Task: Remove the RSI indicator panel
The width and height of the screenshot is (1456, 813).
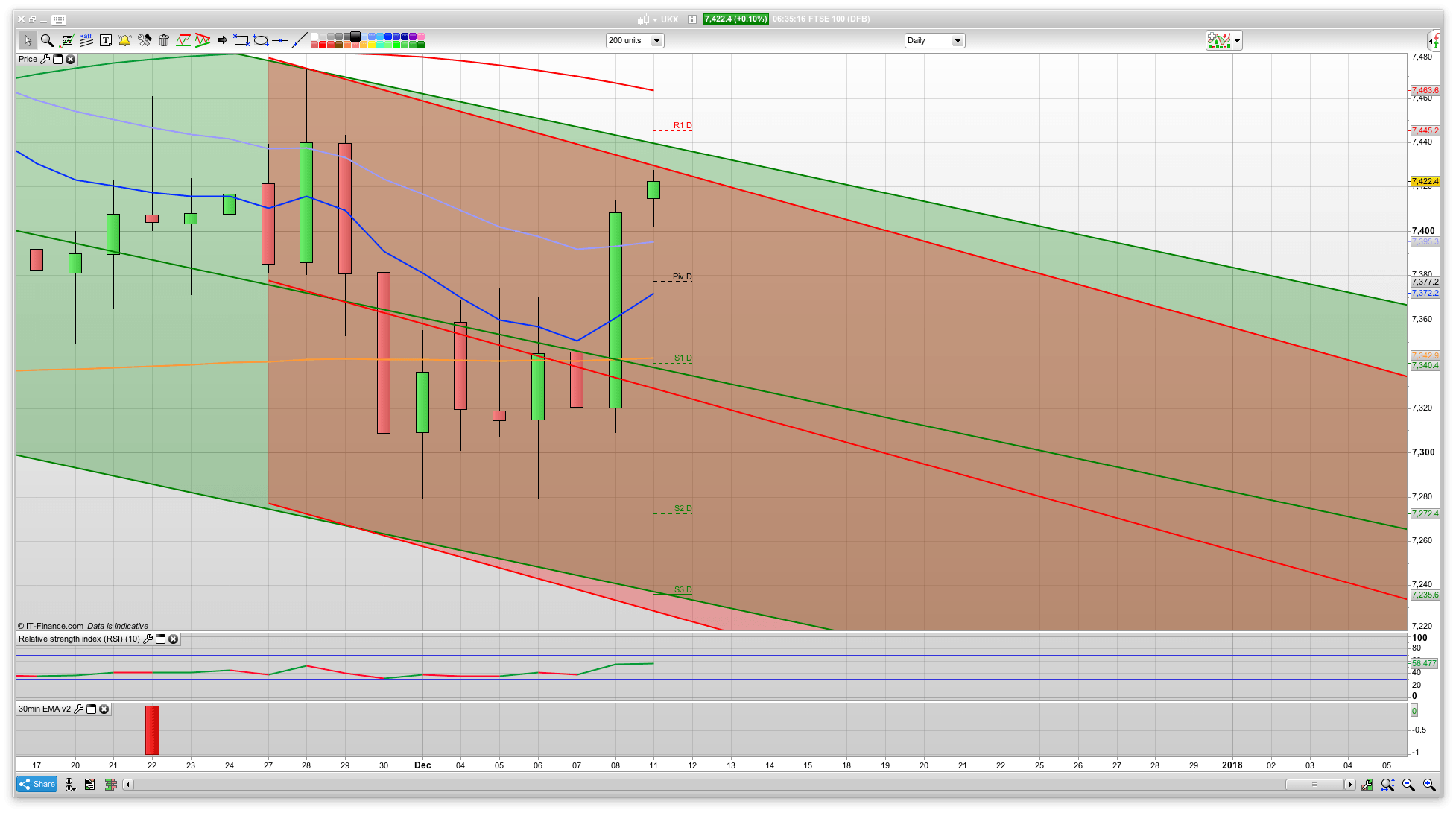Action: point(173,639)
